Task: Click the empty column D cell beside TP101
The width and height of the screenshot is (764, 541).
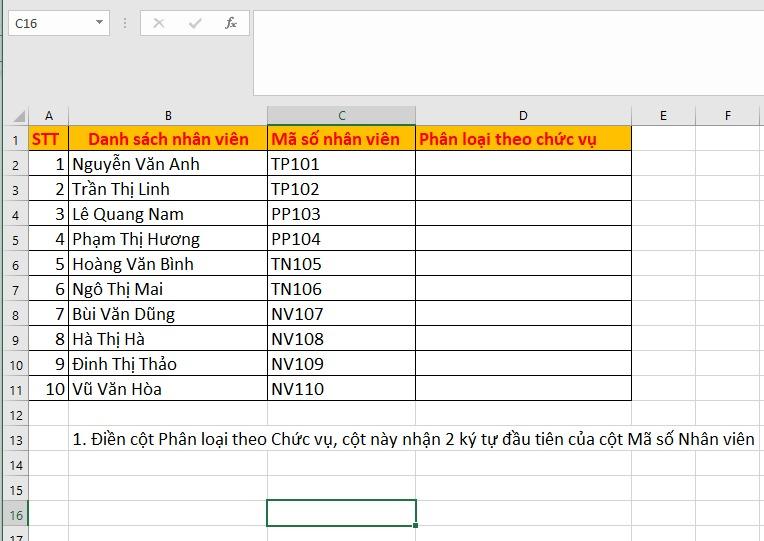Action: coord(523,164)
